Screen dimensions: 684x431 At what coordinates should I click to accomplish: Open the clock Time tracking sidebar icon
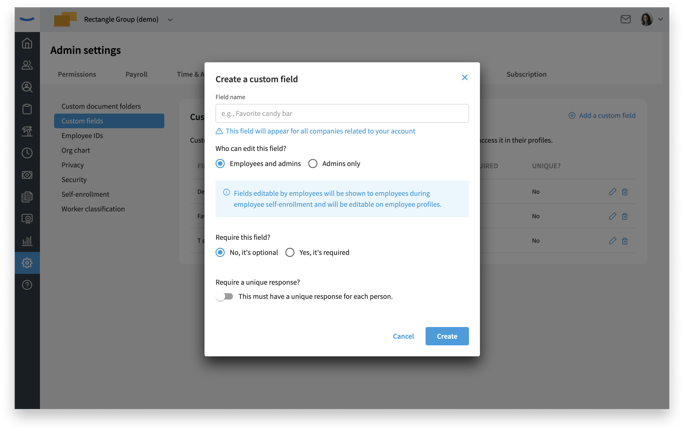tap(27, 153)
